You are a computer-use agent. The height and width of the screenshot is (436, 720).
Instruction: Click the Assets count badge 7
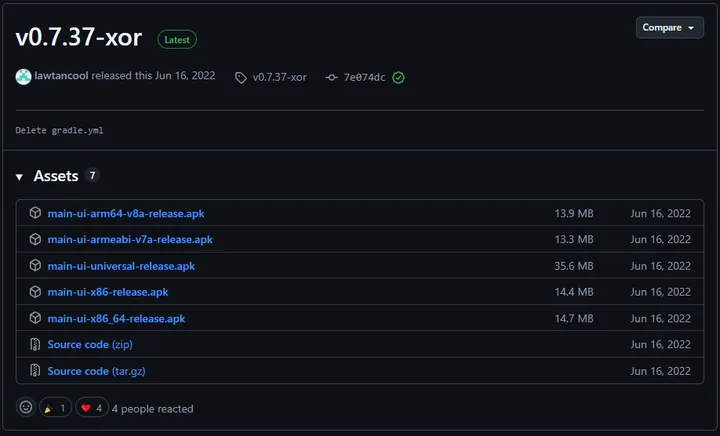click(92, 175)
